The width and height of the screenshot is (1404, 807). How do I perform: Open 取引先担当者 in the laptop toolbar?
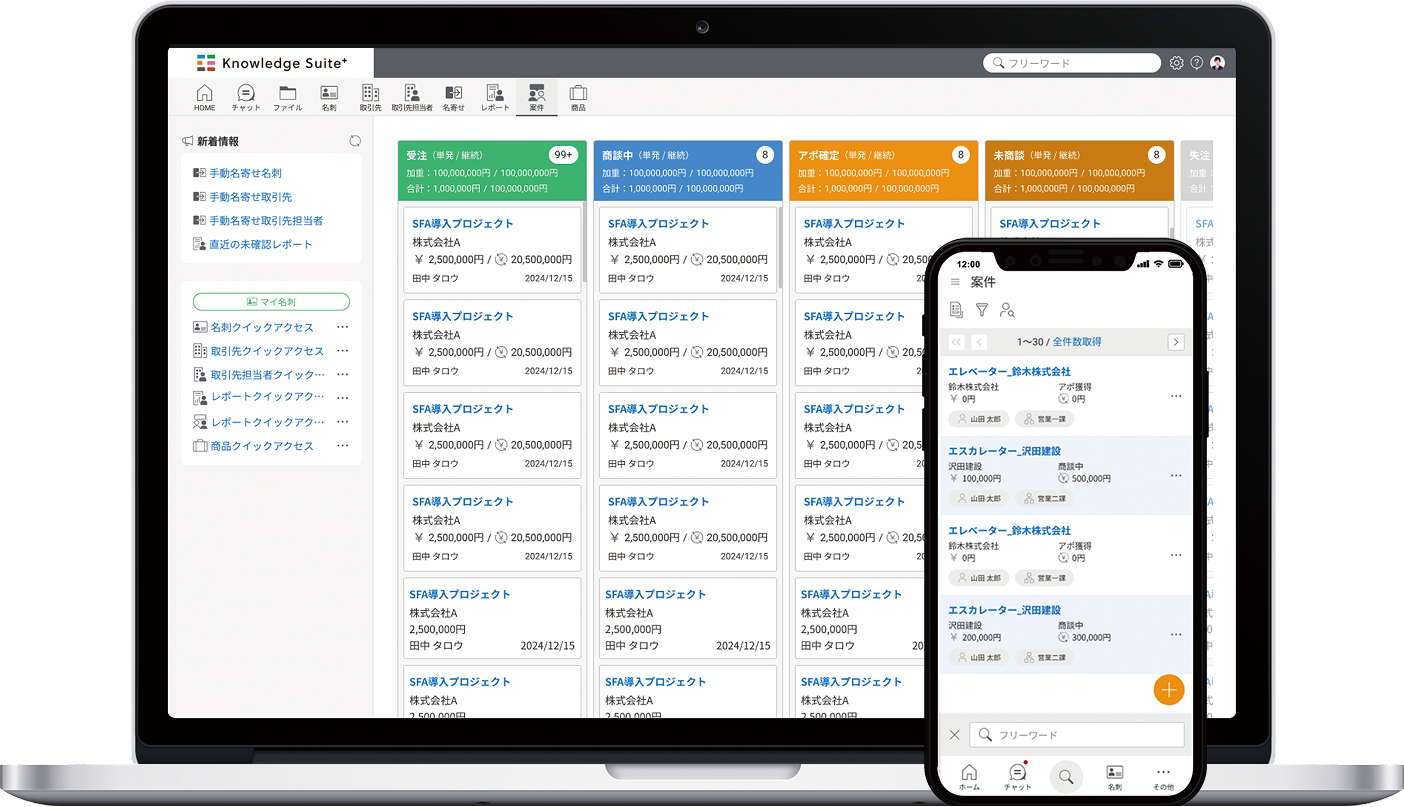pyautogui.click(x=412, y=97)
